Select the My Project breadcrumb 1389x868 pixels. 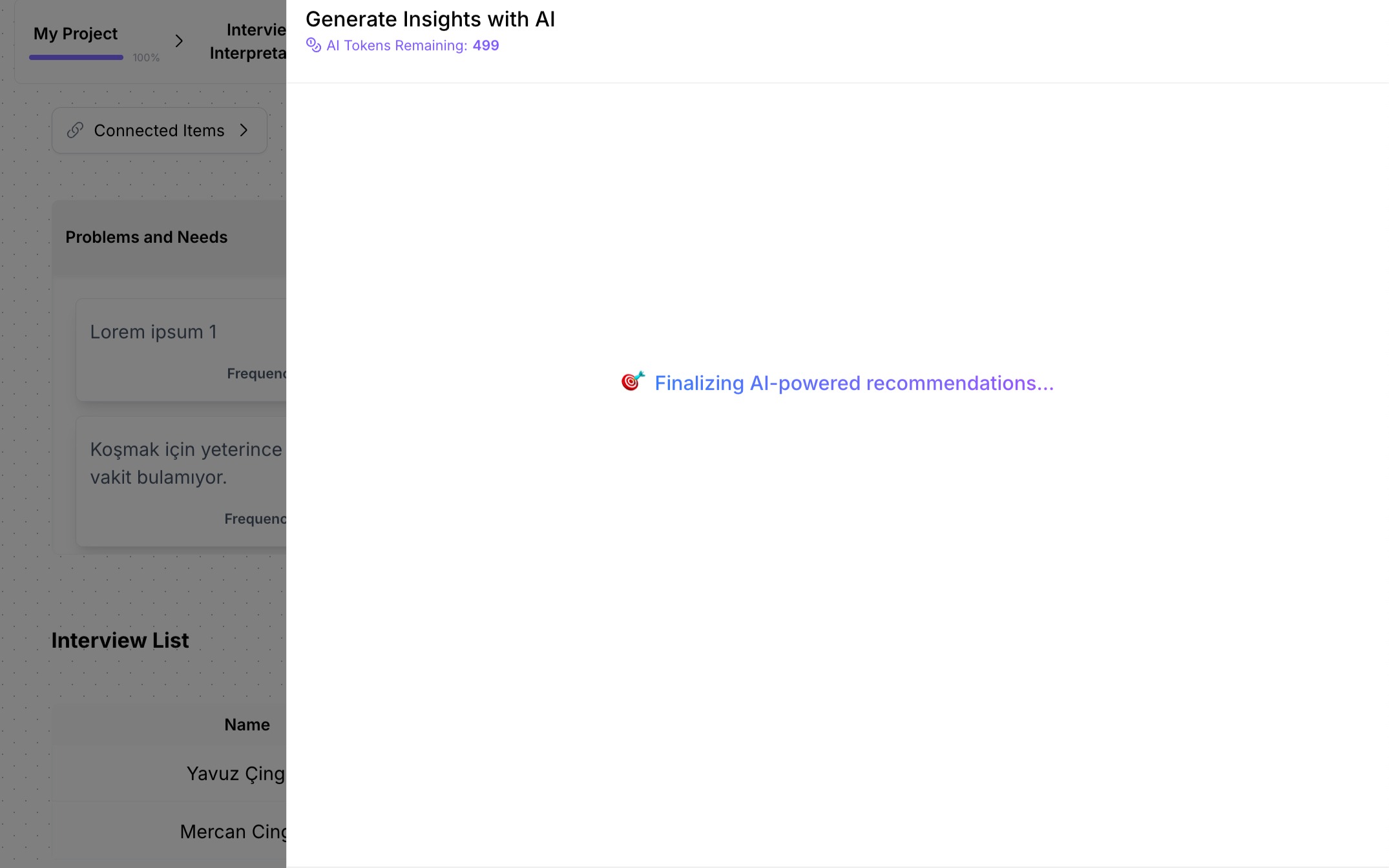(x=76, y=34)
